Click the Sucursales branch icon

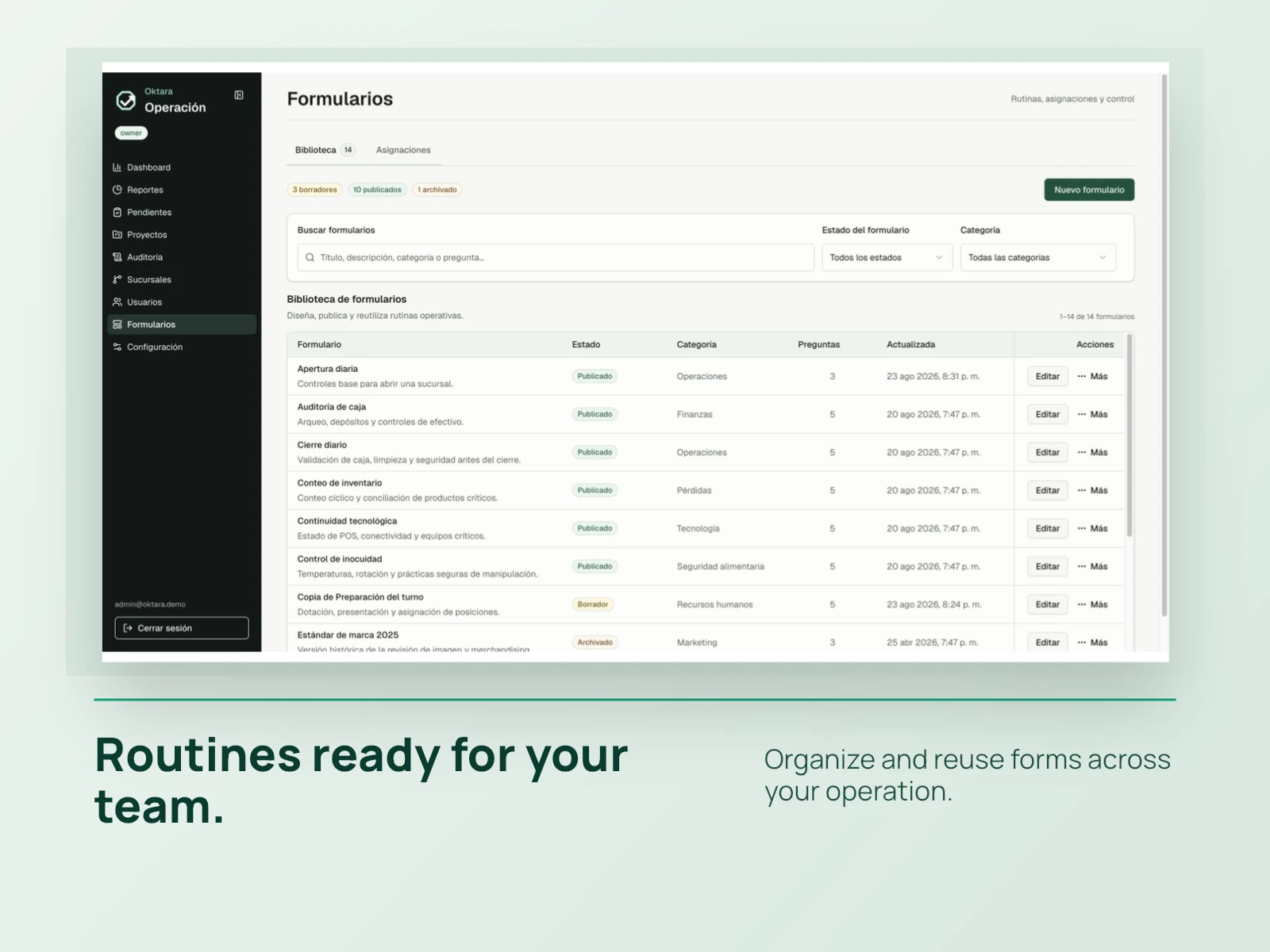[117, 279]
